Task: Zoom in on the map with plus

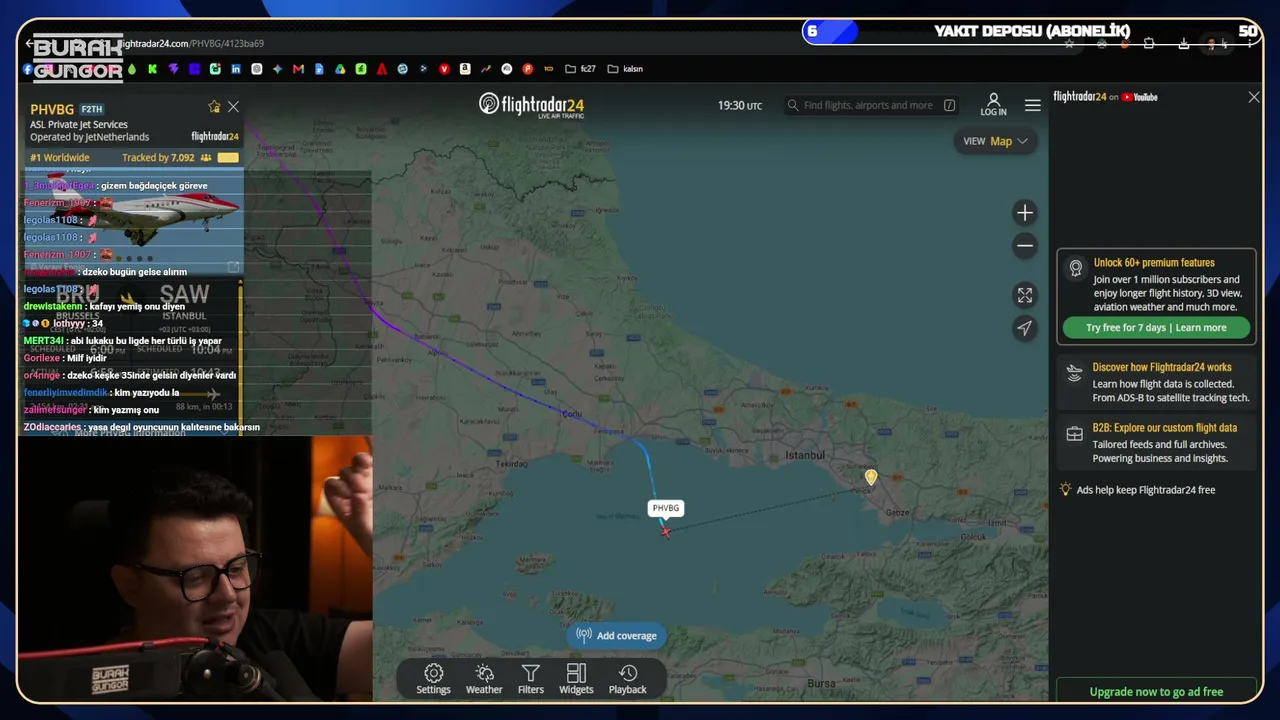Action: point(1025,212)
